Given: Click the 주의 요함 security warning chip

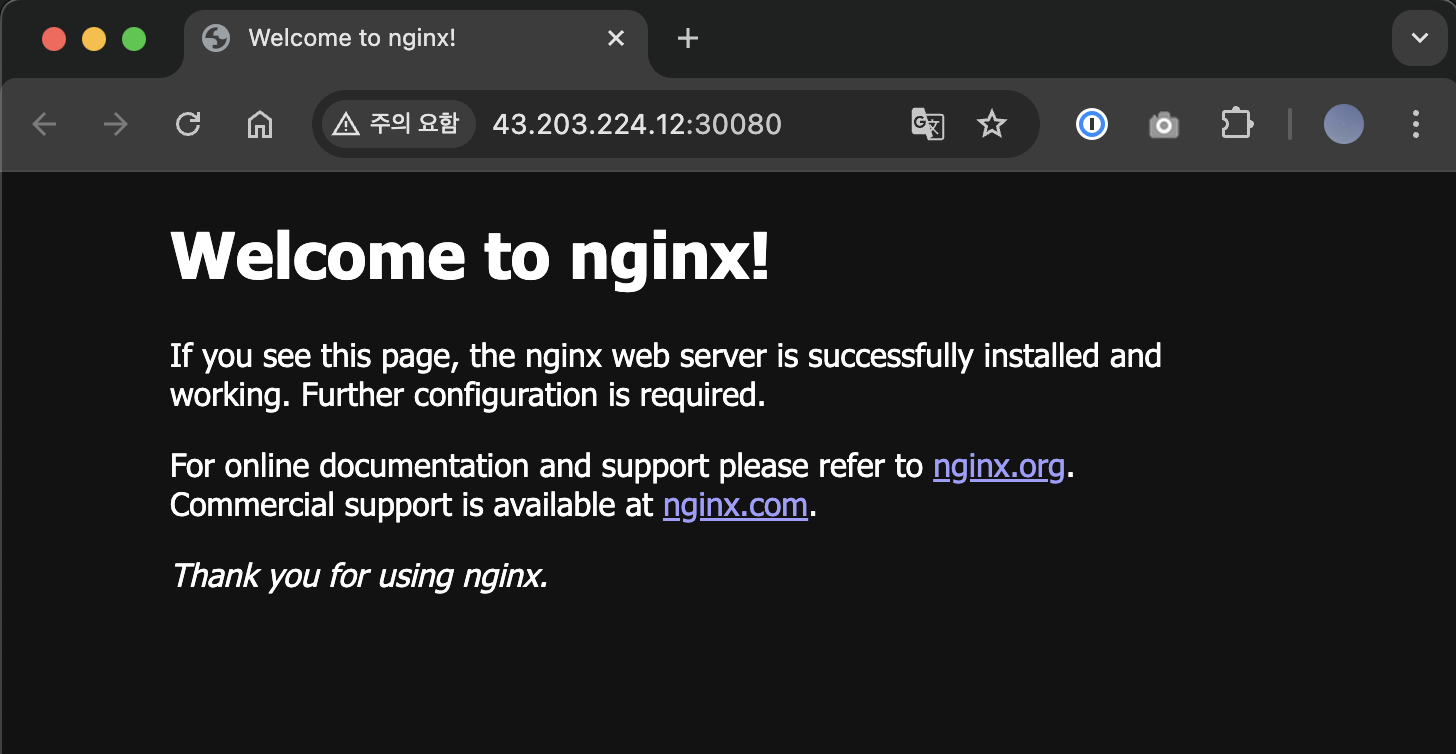Looking at the screenshot, I should pyautogui.click(x=399, y=124).
